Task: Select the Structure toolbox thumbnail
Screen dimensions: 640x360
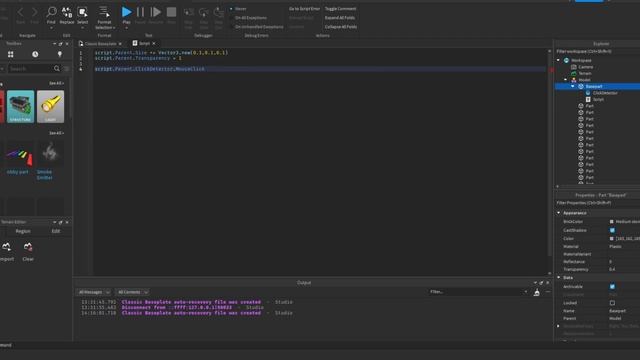Action: (x=20, y=107)
